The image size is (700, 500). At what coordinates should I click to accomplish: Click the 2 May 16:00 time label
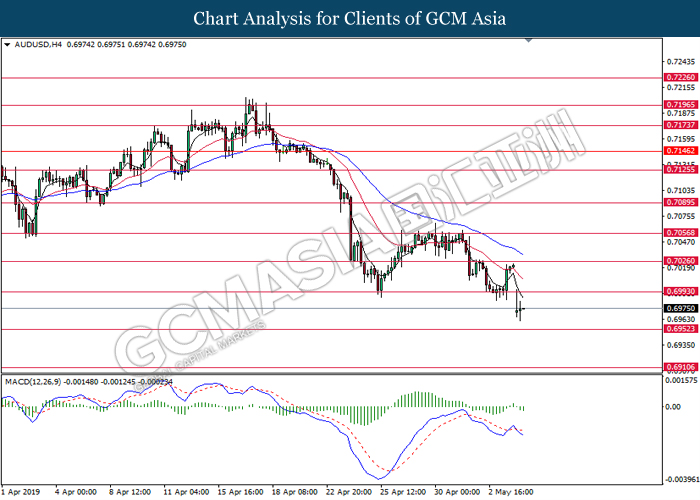click(511, 492)
